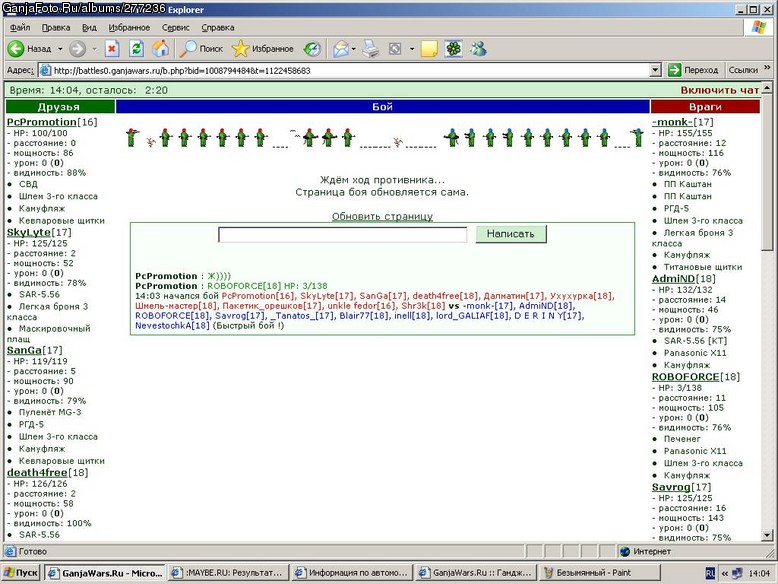This screenshot has height=584, width=778.
Task: Click the RU language indicator in tray
Action: coord(710,573)
